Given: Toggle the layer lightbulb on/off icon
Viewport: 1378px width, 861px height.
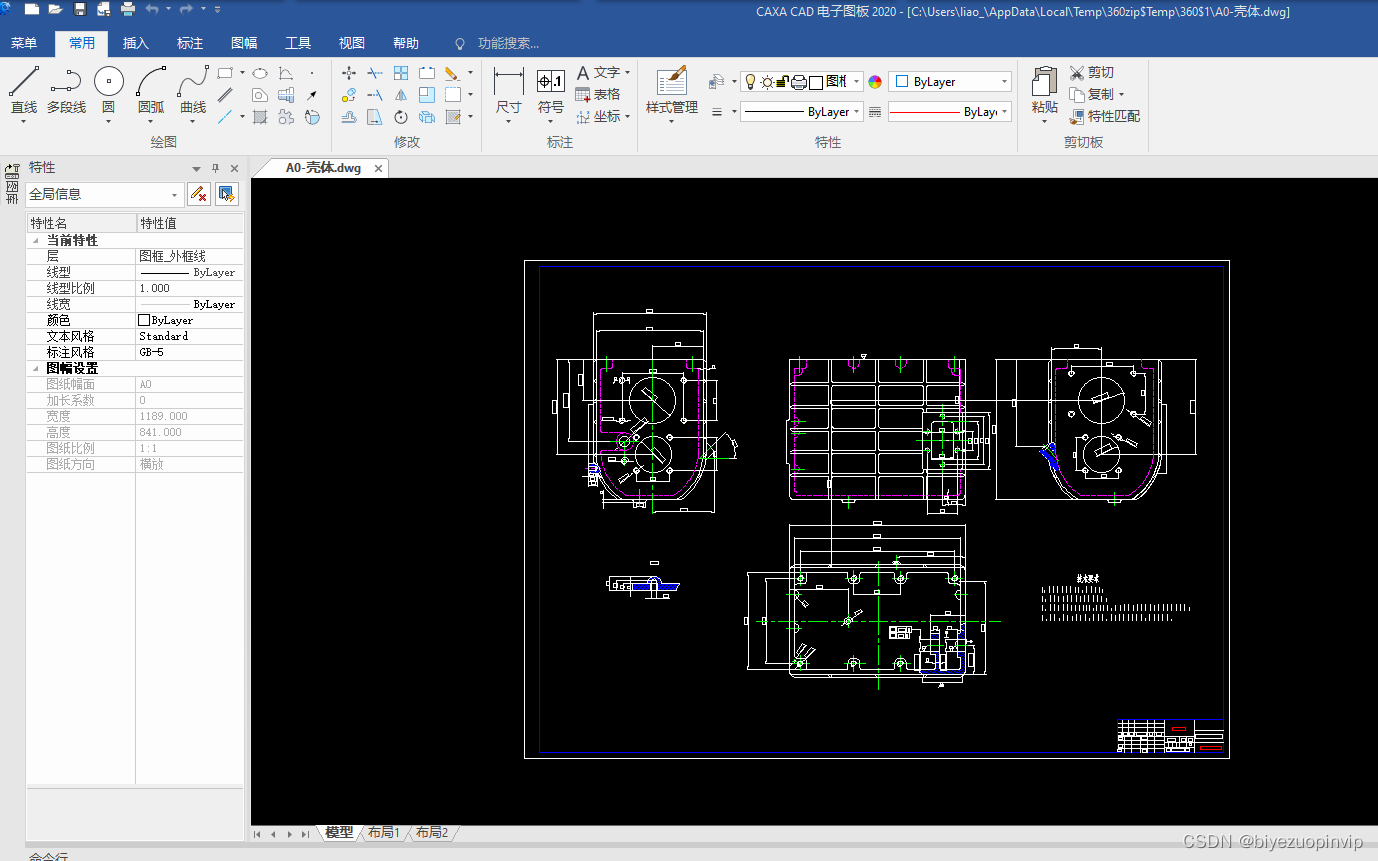Looking at the screenshot, I should [751, 82].
